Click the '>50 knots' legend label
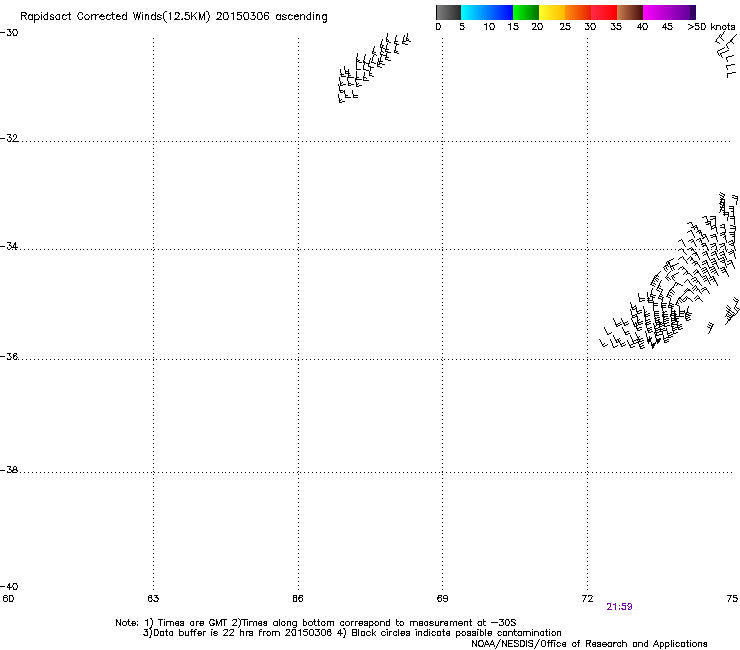This screenshot has width=740, height=650. pyautogui.click(x=711, y=27)
